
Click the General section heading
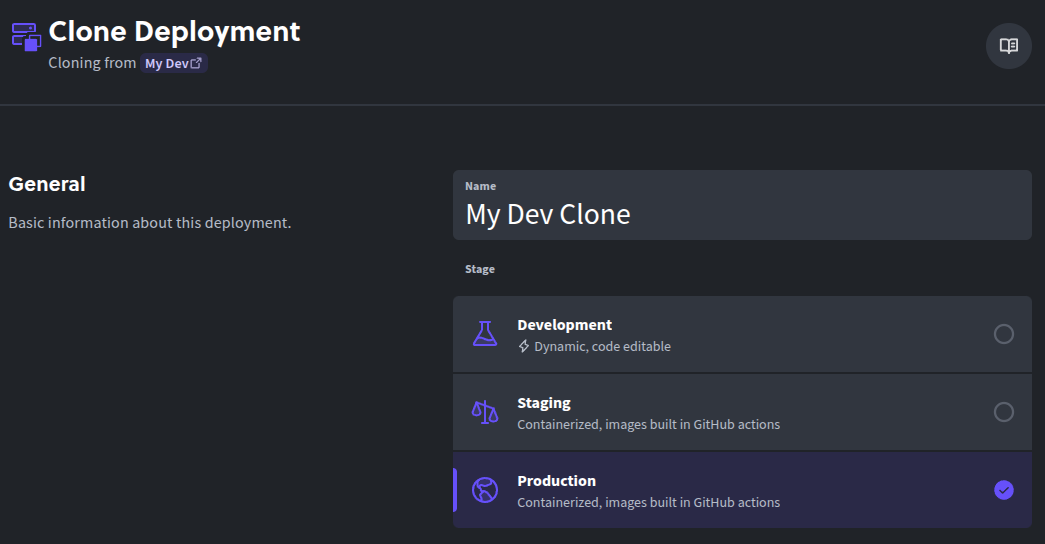point(47,184)
